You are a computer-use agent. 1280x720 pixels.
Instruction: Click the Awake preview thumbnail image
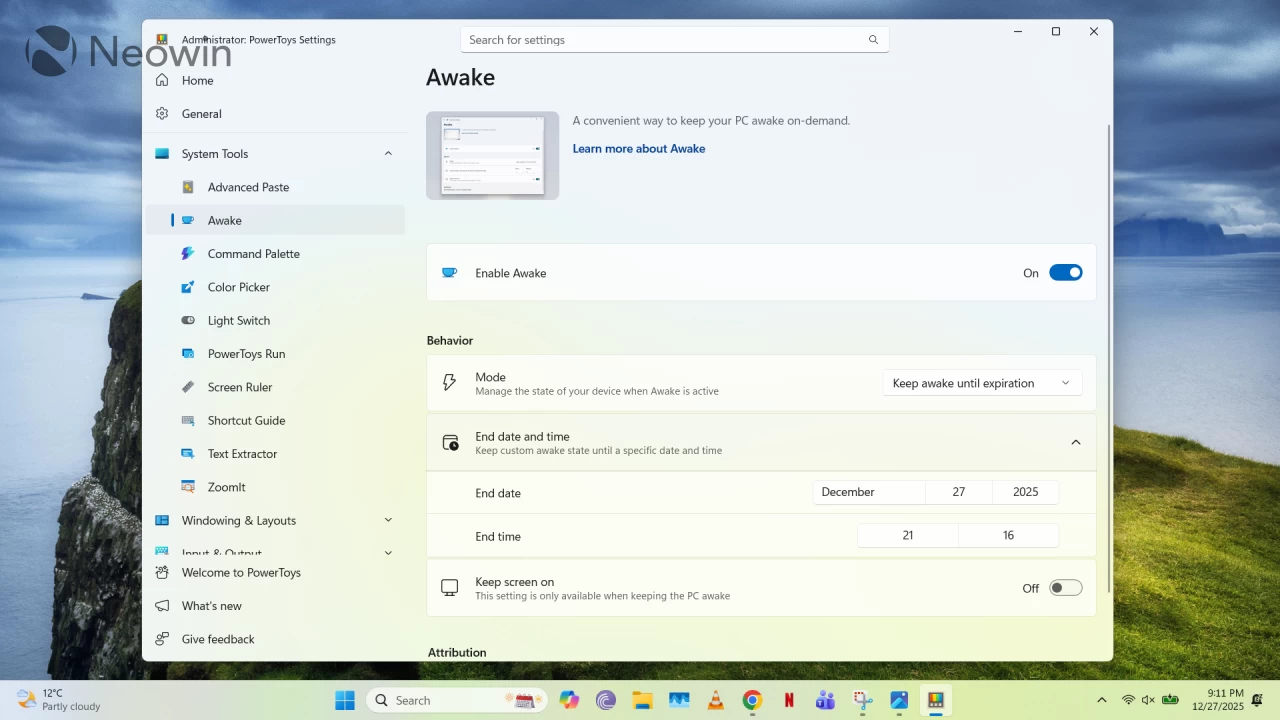pos(492,155)
